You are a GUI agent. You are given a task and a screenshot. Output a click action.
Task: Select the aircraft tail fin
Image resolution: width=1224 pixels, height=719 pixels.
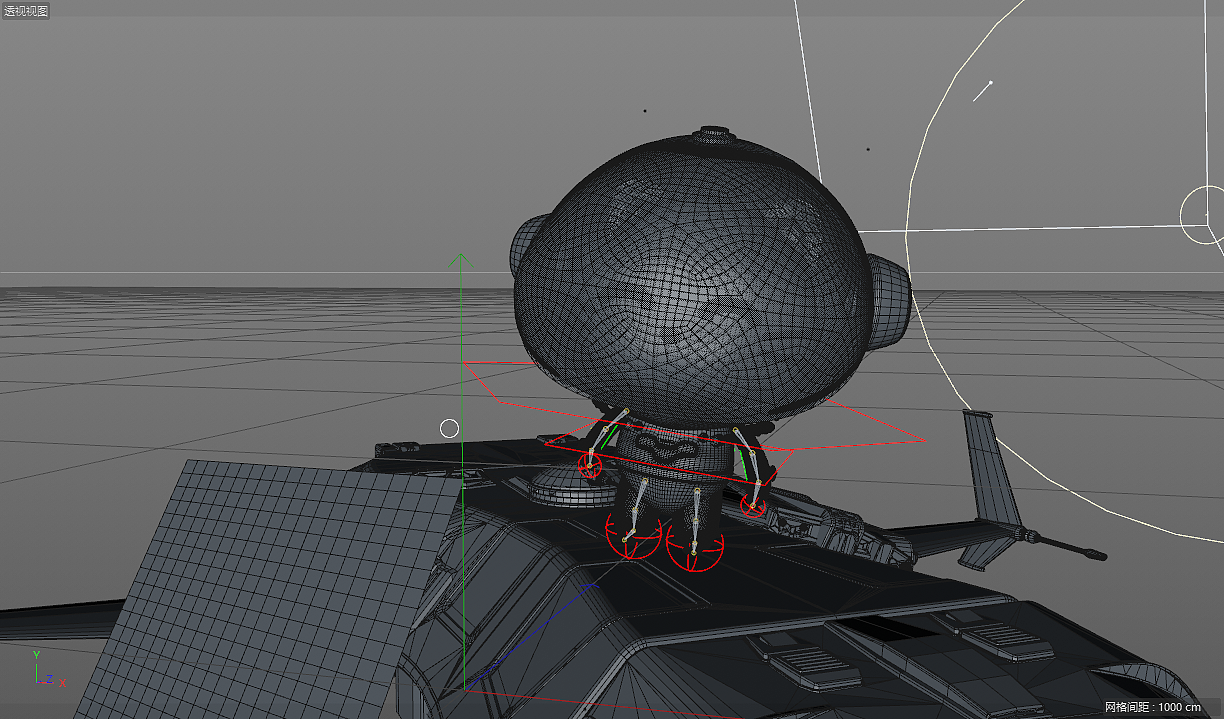pyautogui.click(x=990, y=470)
